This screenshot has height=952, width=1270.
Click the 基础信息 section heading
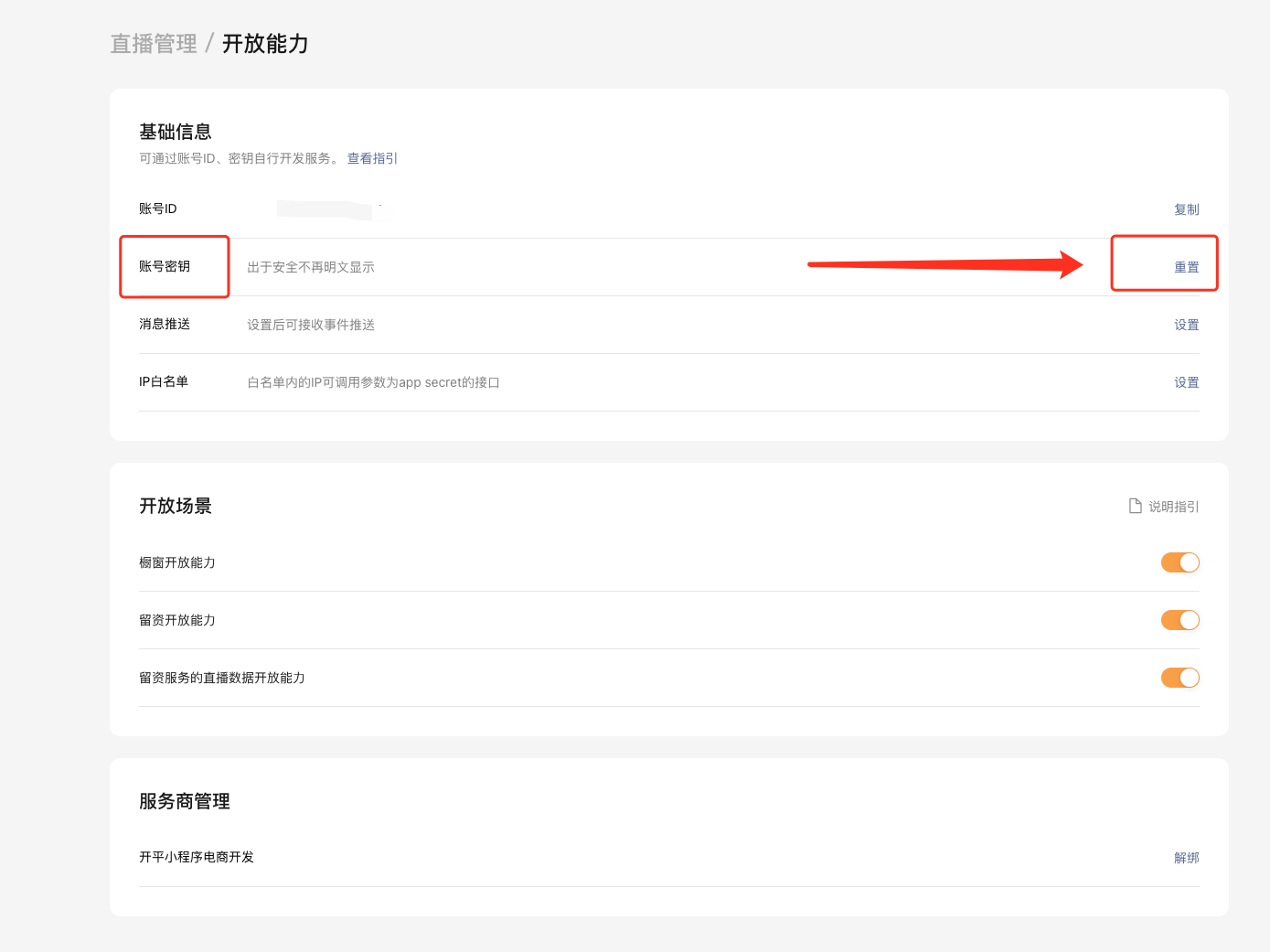[176, 132]
